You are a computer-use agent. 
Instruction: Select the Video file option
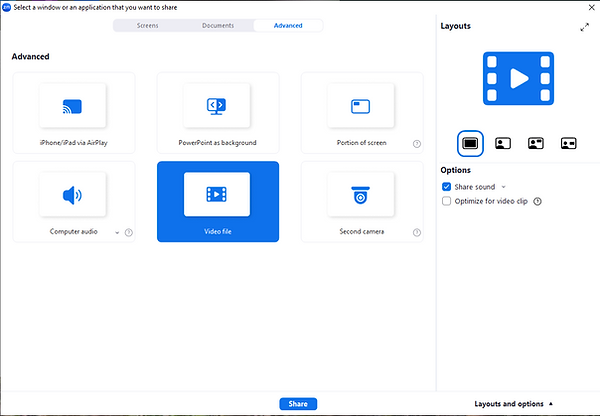pyautogui.click(x=218, y=202)
